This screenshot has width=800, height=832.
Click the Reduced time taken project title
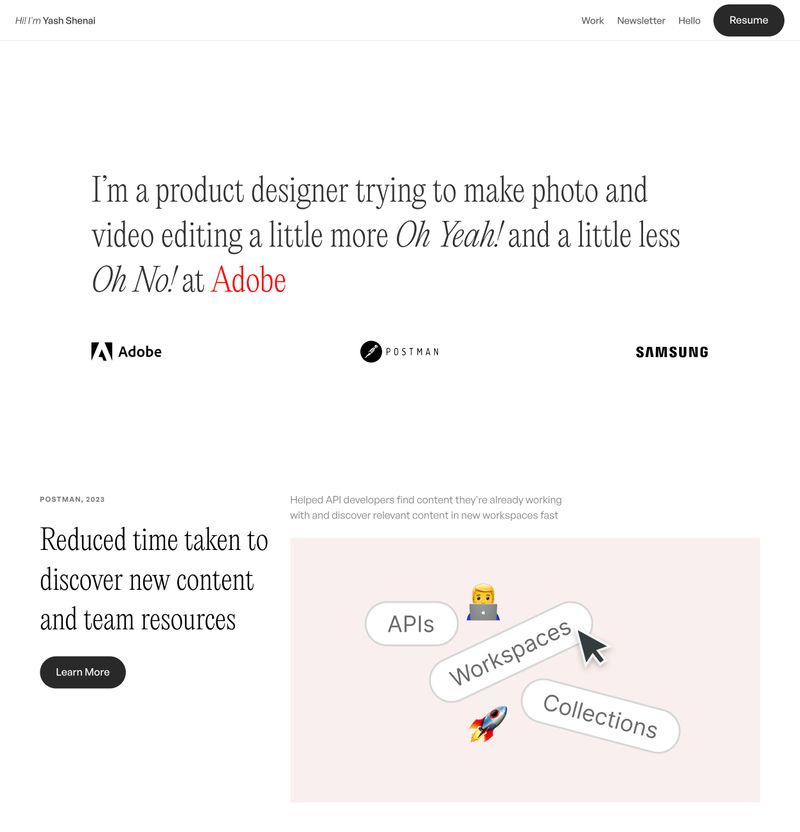(x=154, y=579)
